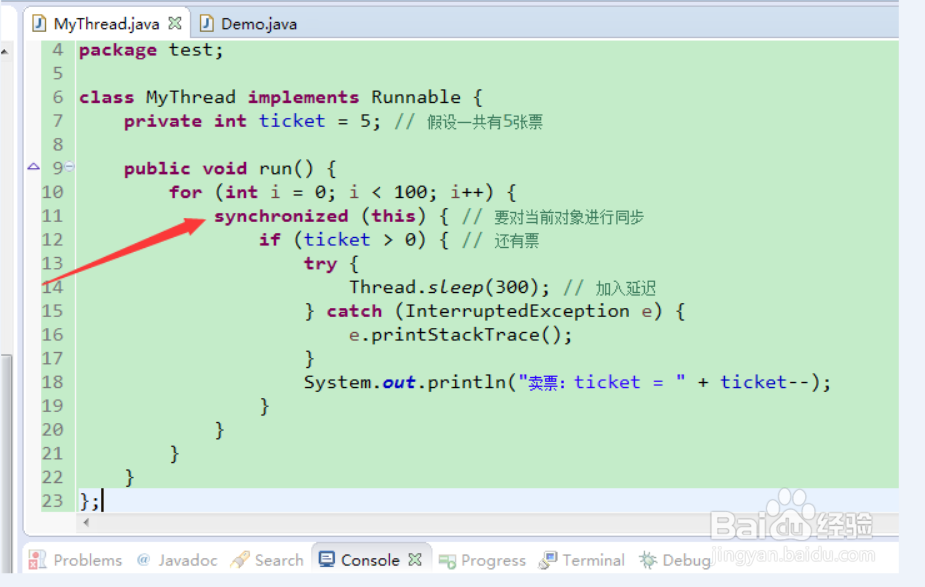Place cursor on 'Thread.sleep(300)' statement

point(449,287)
